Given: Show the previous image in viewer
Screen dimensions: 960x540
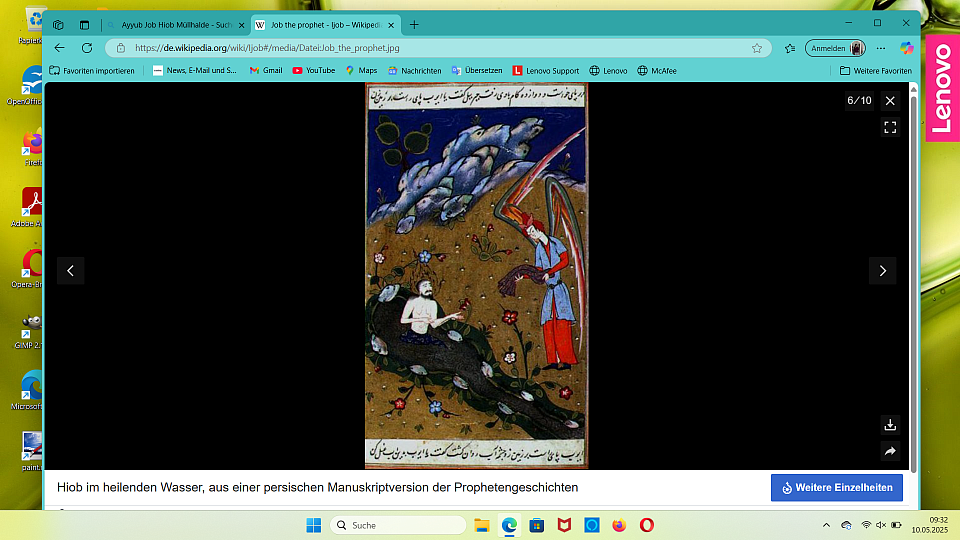Looking at the screenshot, I should [70, 271].
